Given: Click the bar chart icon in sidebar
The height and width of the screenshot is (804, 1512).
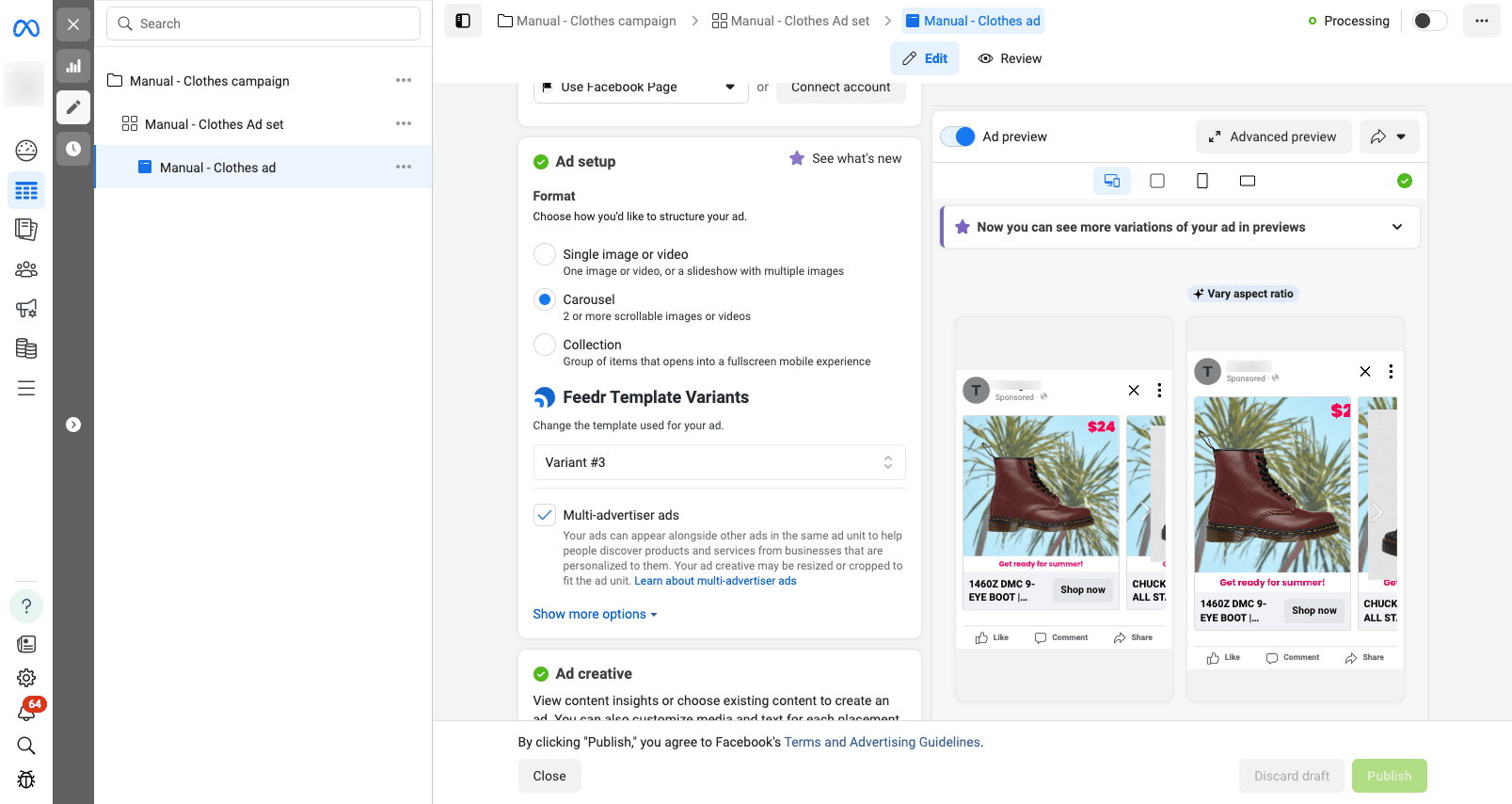Looking at the screenshot, I should (73, 66).
